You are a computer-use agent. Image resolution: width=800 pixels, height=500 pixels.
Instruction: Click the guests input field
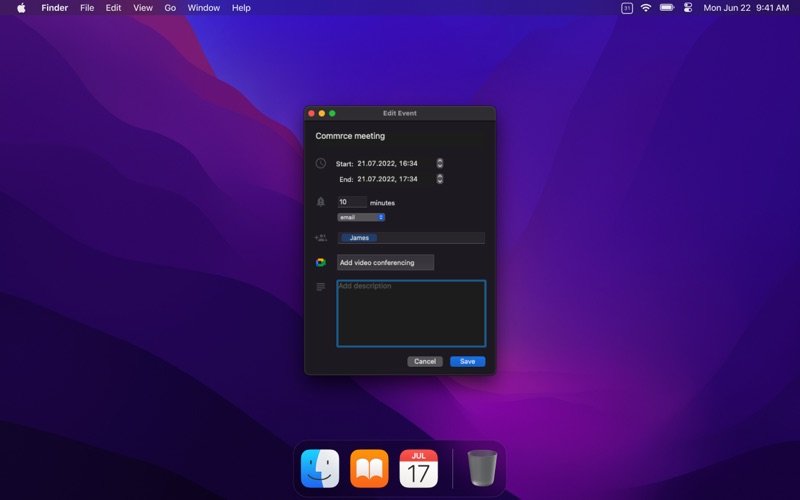click(x=411, y=238)
